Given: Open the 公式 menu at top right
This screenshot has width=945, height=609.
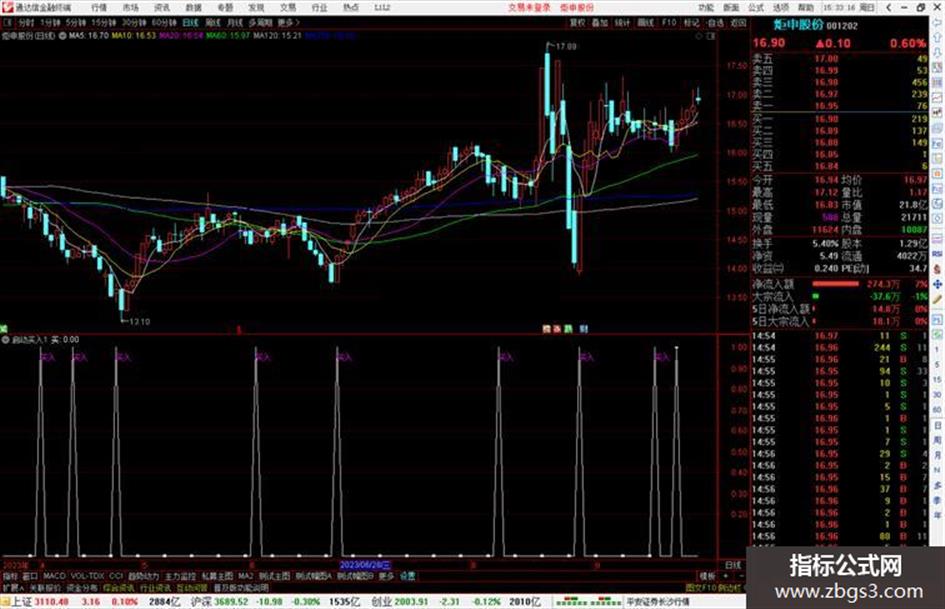Looking at the screenshot, I should tap(756, 7).
